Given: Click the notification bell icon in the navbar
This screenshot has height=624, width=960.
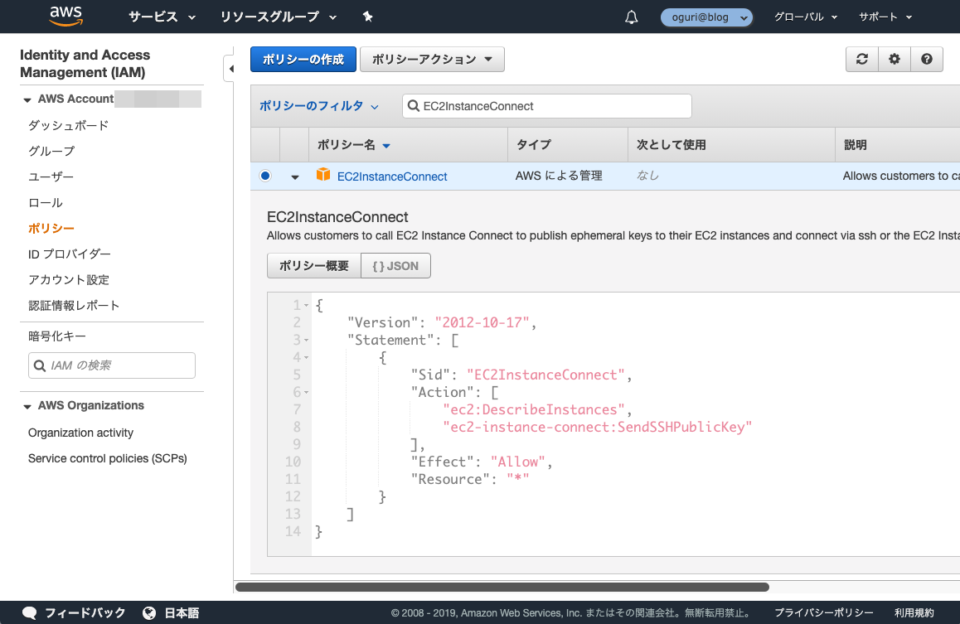Looking at the screenshot, I should 631,16.
